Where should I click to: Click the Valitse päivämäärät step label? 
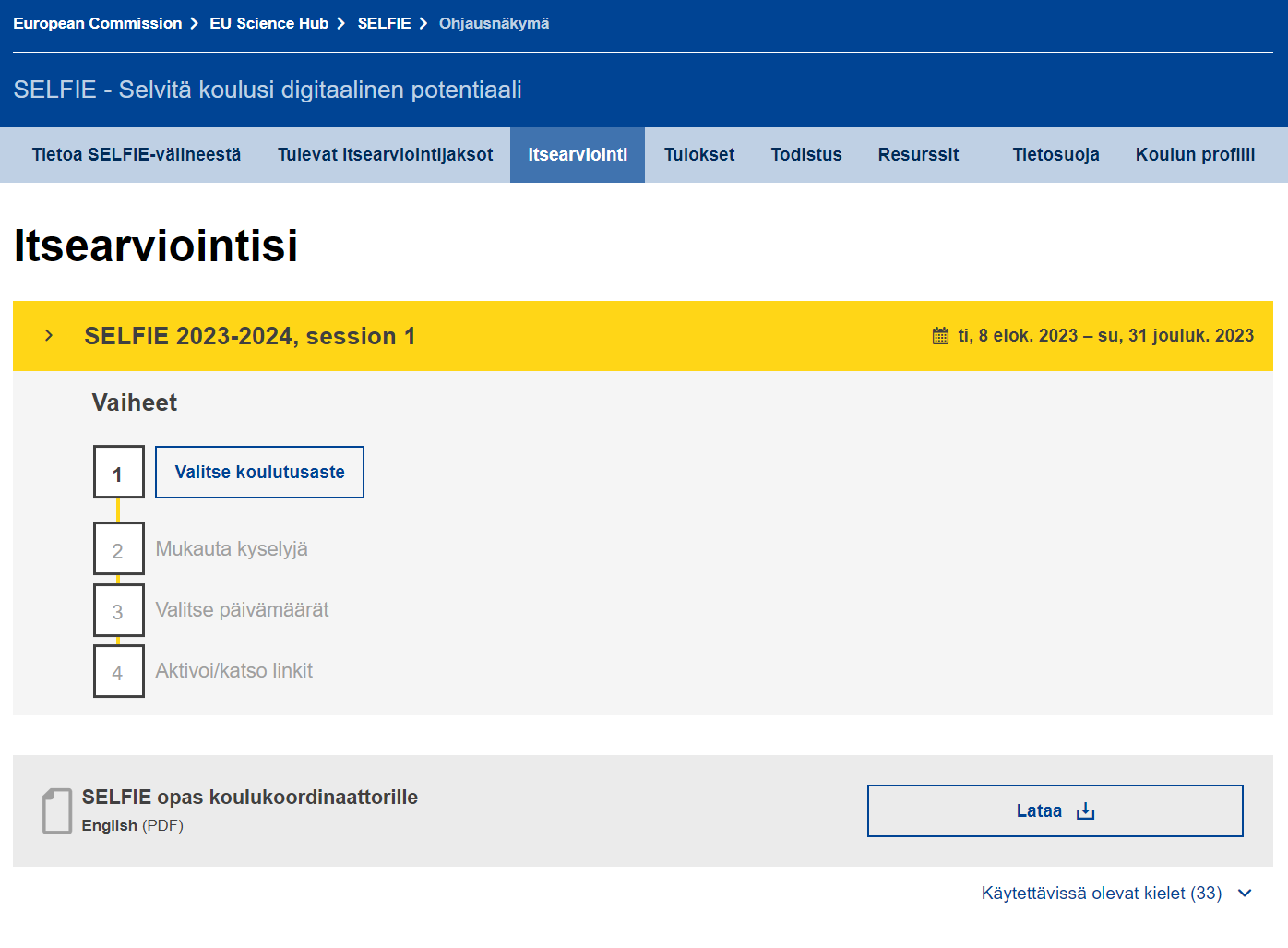click(242, 610)
